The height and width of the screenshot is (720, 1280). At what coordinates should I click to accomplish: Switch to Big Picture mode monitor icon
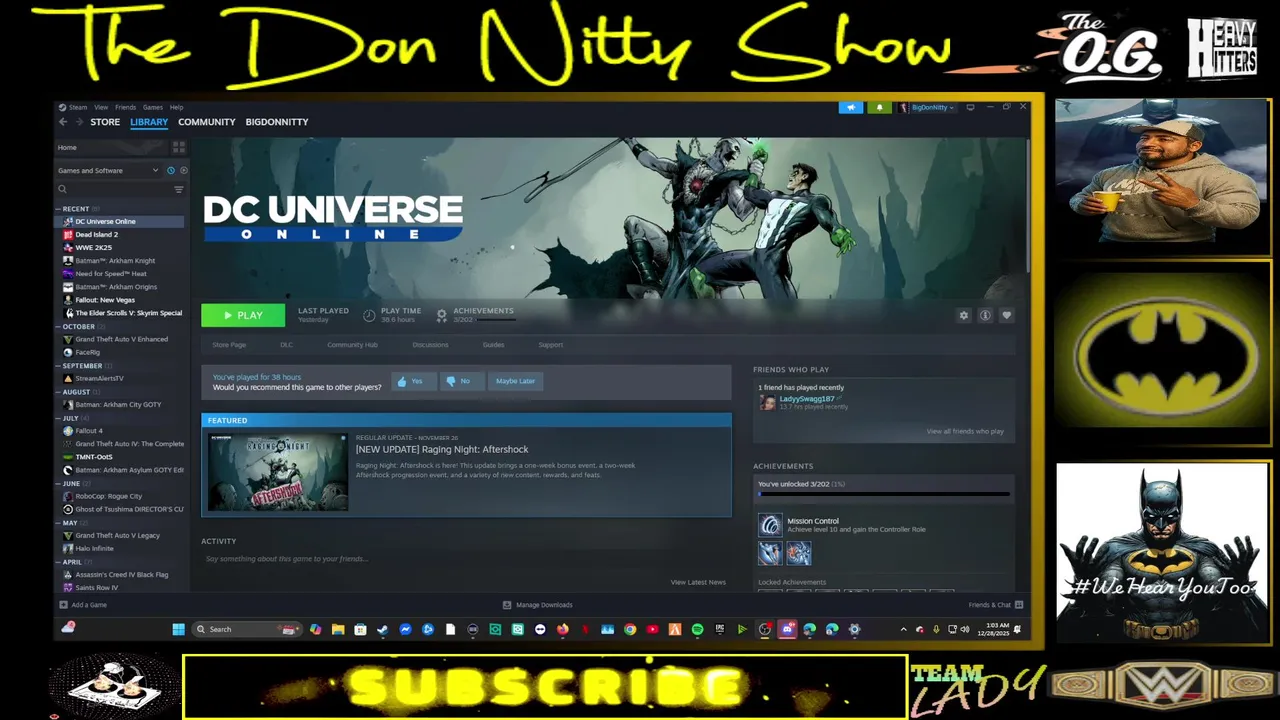(x=970, y=107)
